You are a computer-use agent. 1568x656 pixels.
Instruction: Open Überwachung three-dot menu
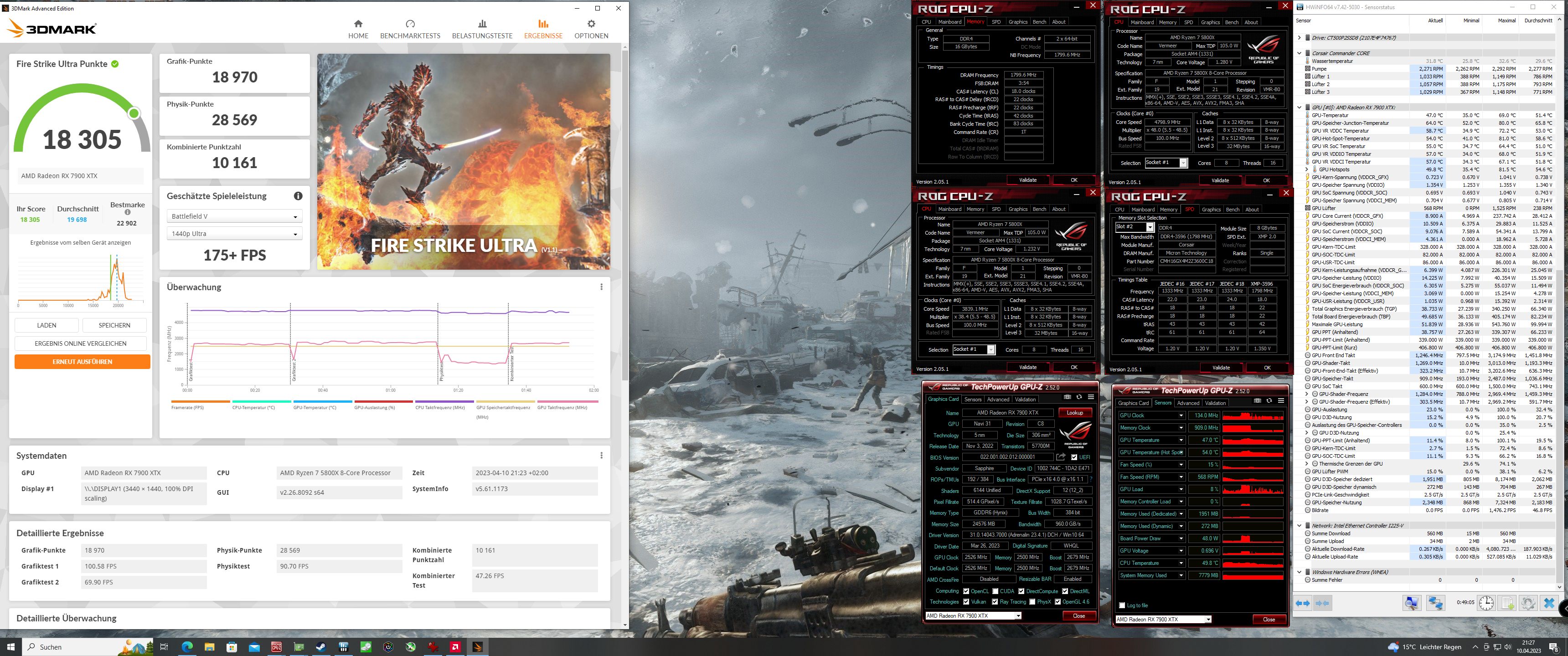point(601,287)
